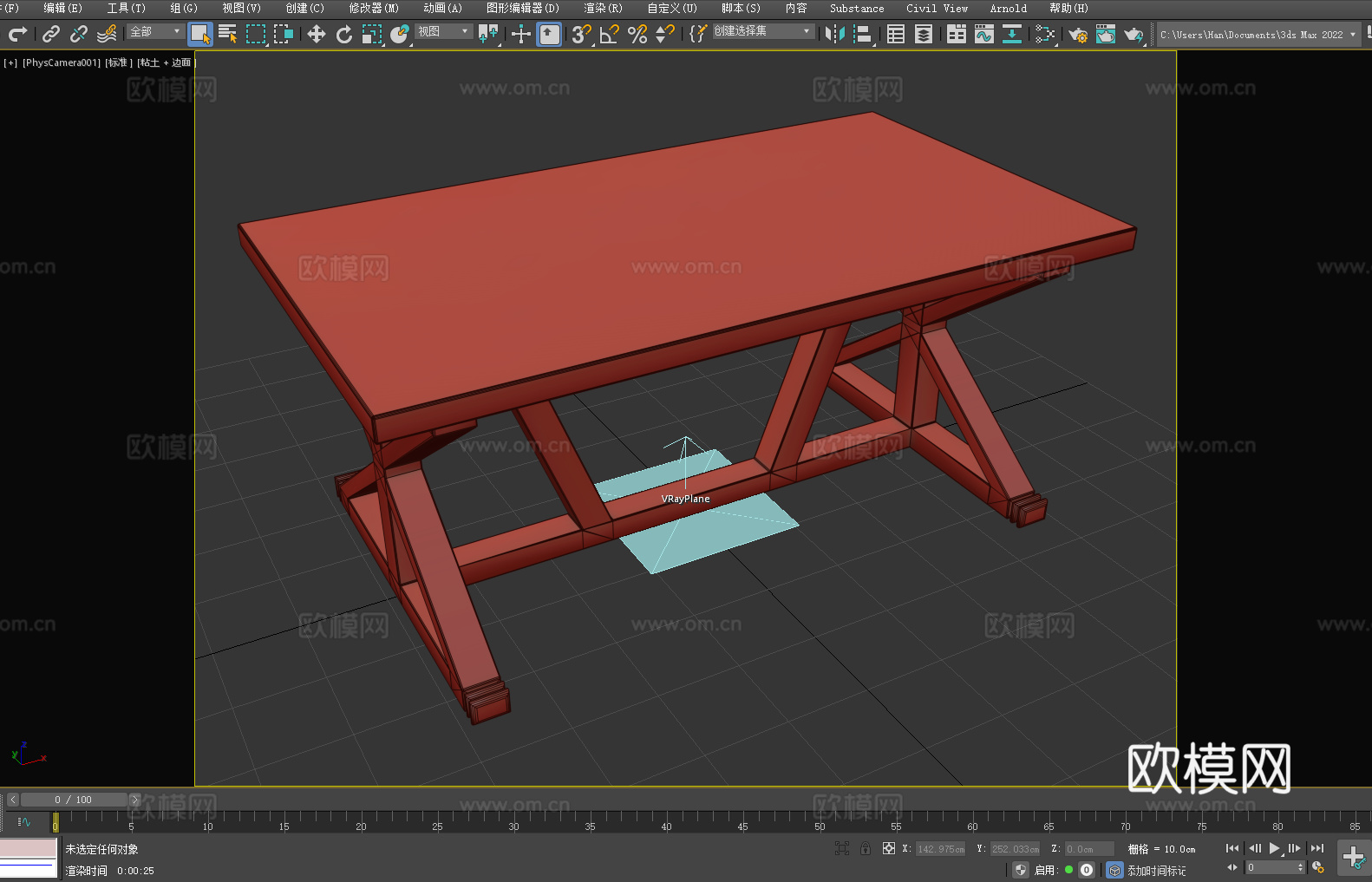Open the Arnold menu
Image resolution: width=1372 pixels, height=882 pixels.
(x=1009, y=8)
